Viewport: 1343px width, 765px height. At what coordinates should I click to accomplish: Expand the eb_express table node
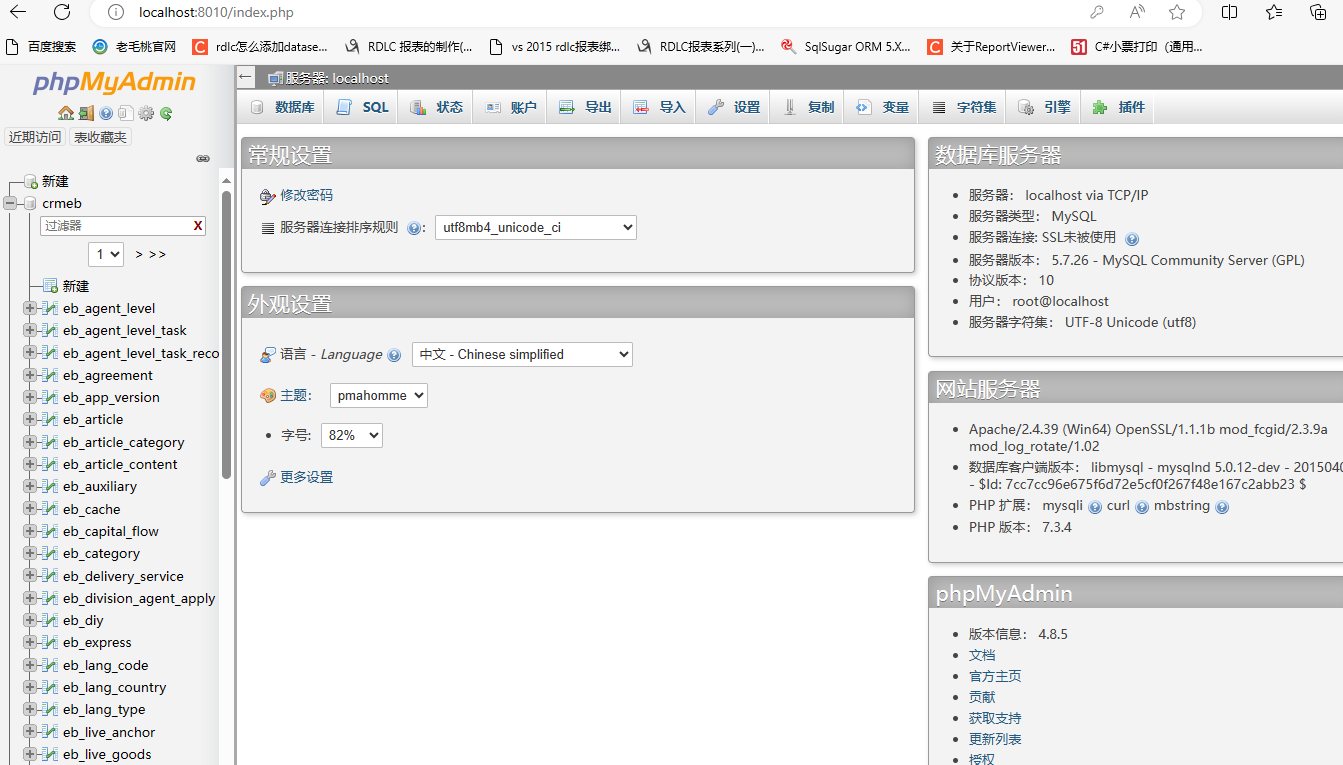pos(30,642)
